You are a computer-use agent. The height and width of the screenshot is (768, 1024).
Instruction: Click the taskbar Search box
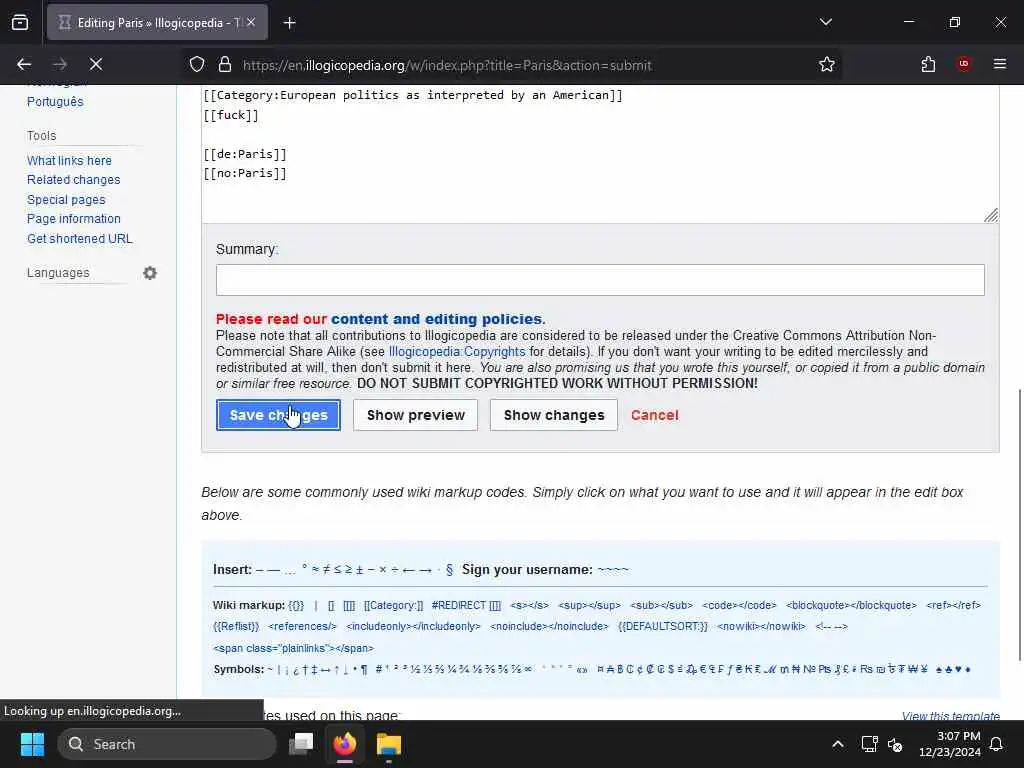(167, 744)
